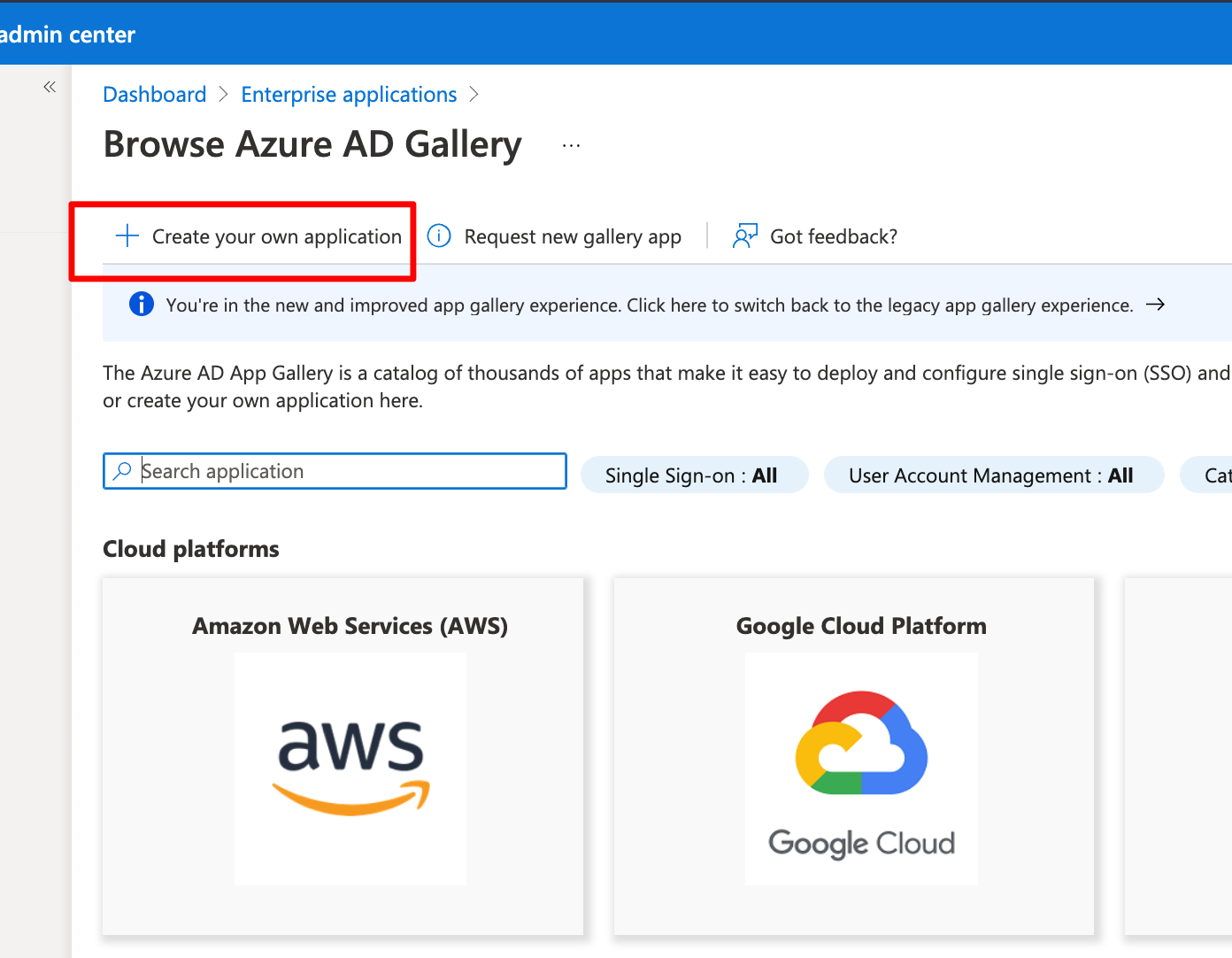Viewport: 1232px width, 958px height.
Task: Open the User Account Management : All filter
Action: [994, 475]
